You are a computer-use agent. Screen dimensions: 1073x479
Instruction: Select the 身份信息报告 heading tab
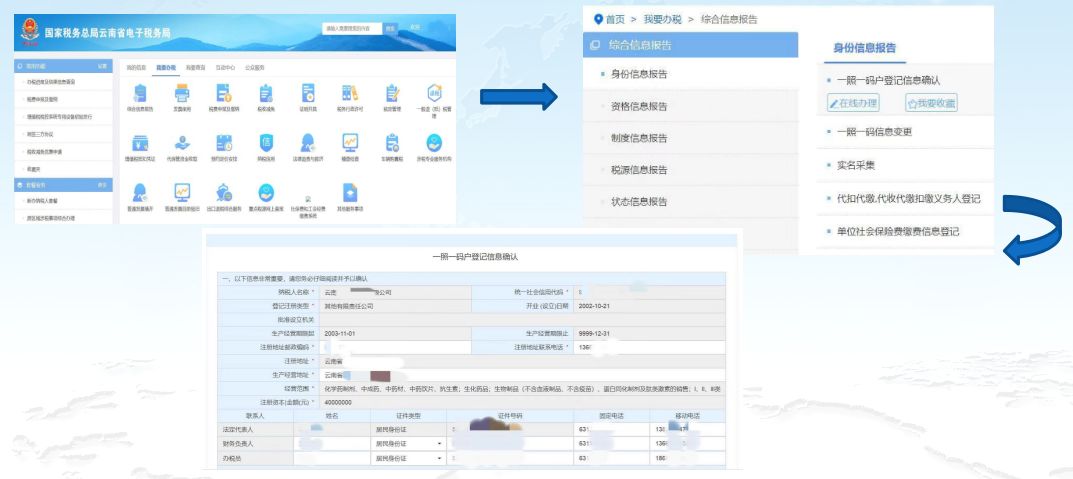tap(864, 48)
